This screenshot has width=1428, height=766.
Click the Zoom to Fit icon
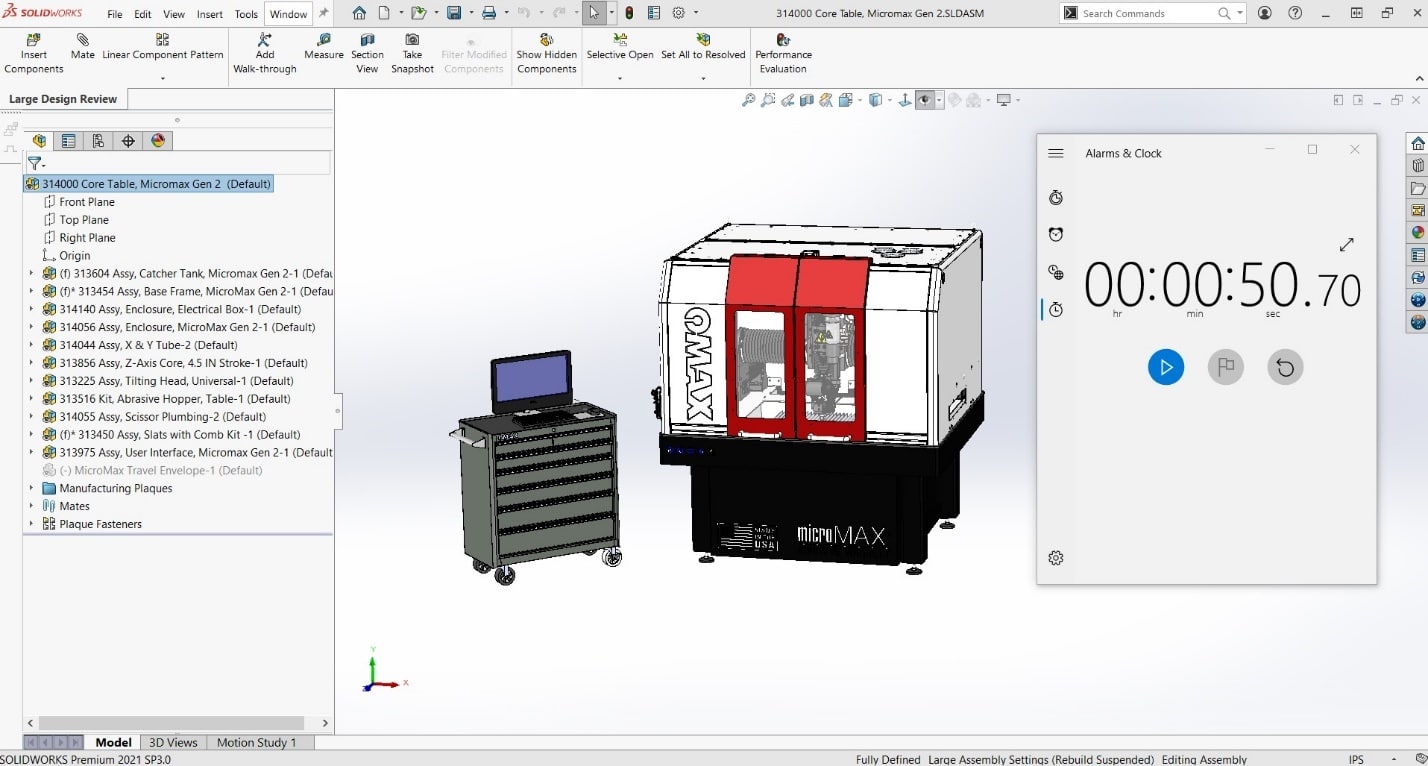point(748,100)
